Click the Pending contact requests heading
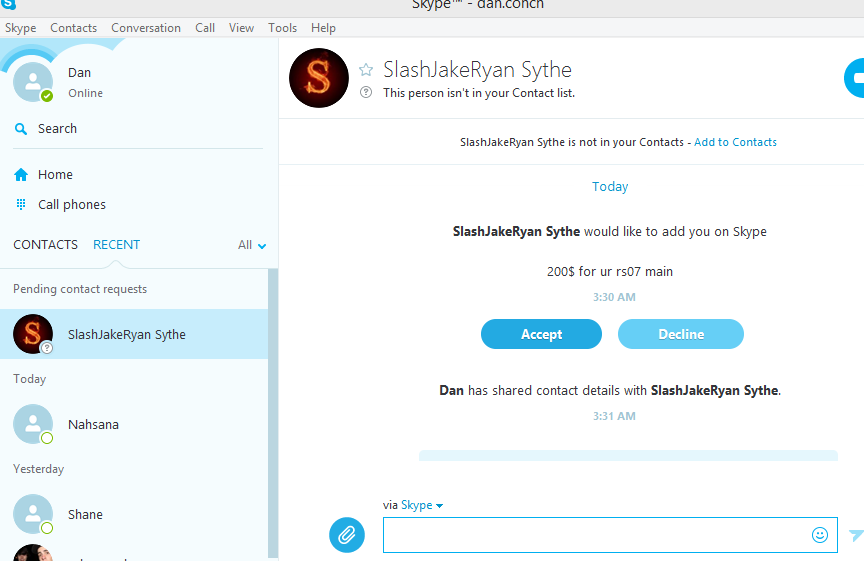Viewport: 864px width, 561px height. 80,289
